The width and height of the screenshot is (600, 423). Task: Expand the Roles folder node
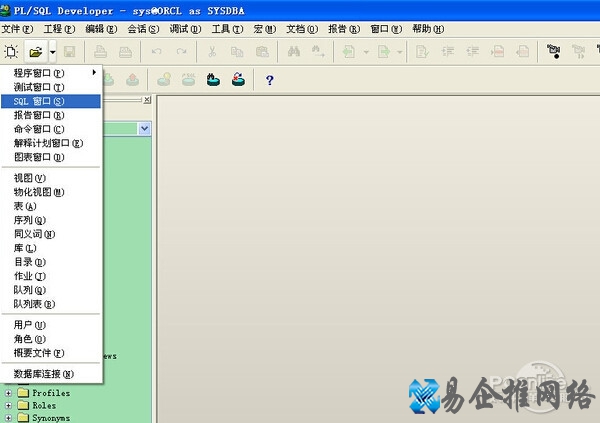8,405
